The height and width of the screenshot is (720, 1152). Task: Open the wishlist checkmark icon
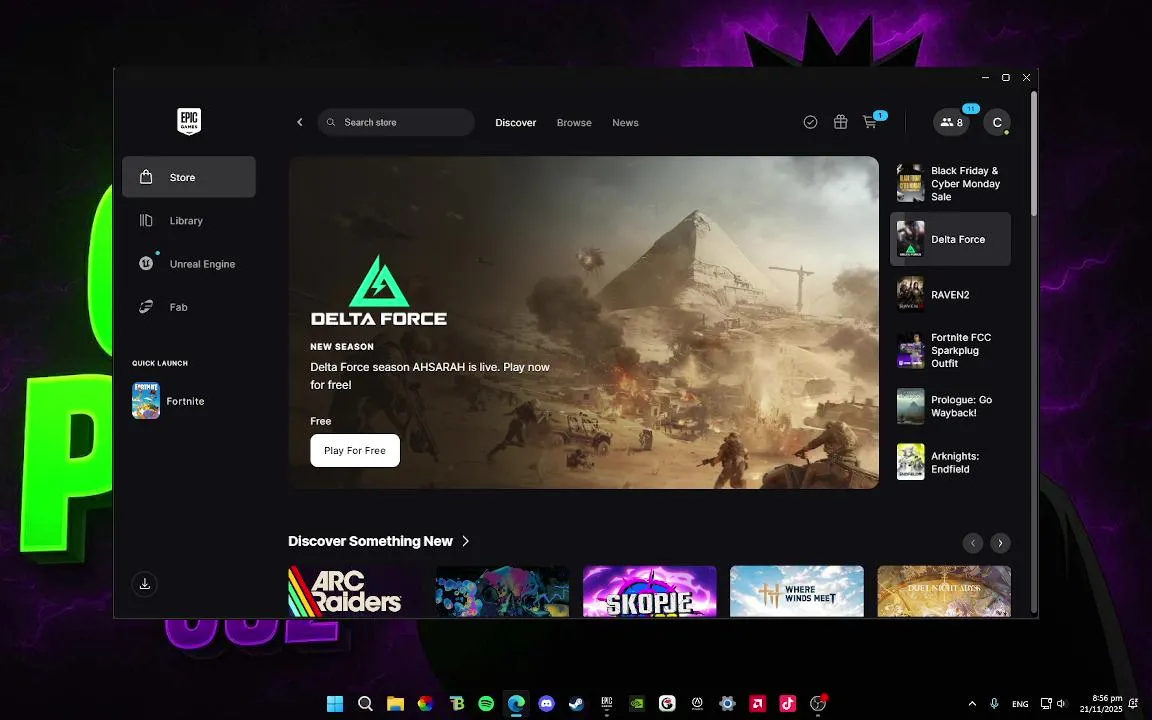point(810,122)
